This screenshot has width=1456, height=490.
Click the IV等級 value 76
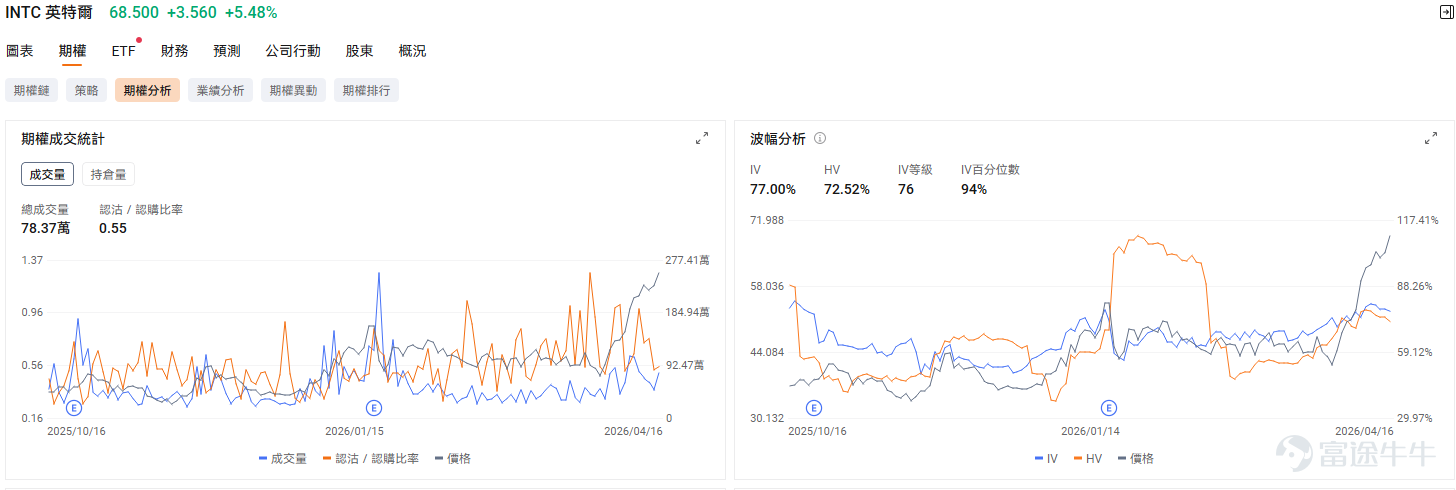click(x=906, y=189)
